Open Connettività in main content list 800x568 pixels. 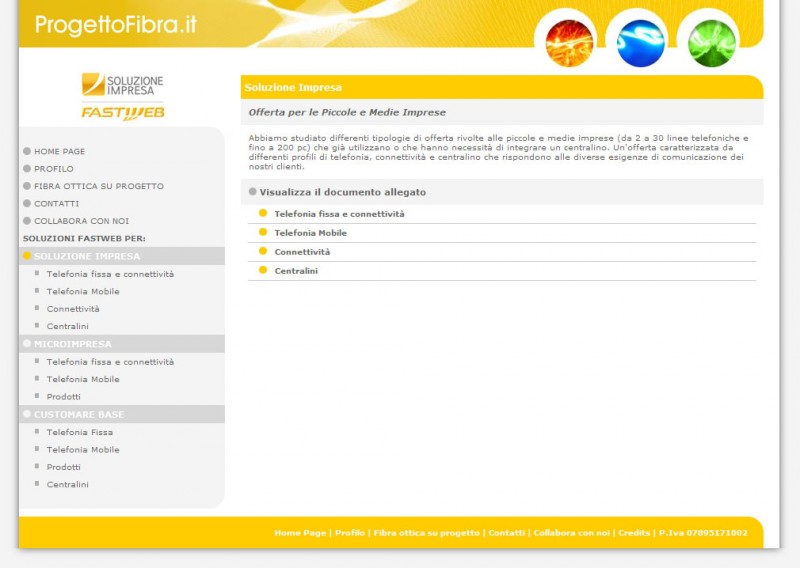(x=302, y=252)
